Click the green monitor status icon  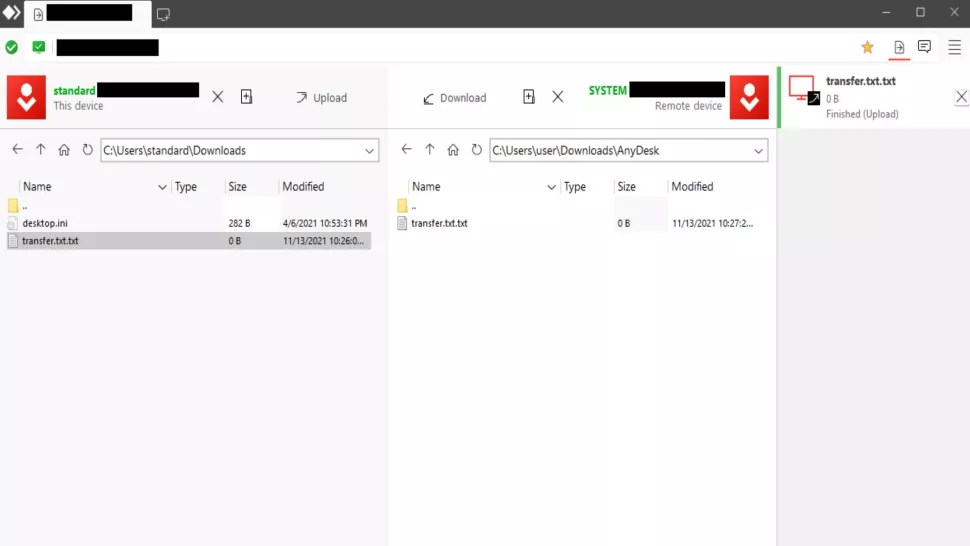(x=38, y=47)
